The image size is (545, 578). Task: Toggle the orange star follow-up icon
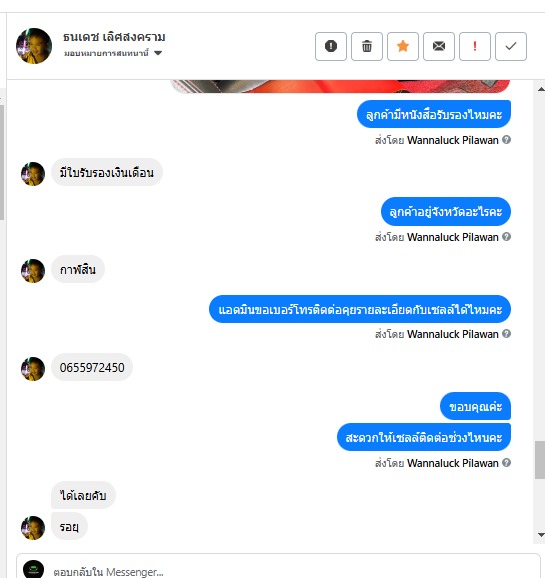[x=403, y=46]
